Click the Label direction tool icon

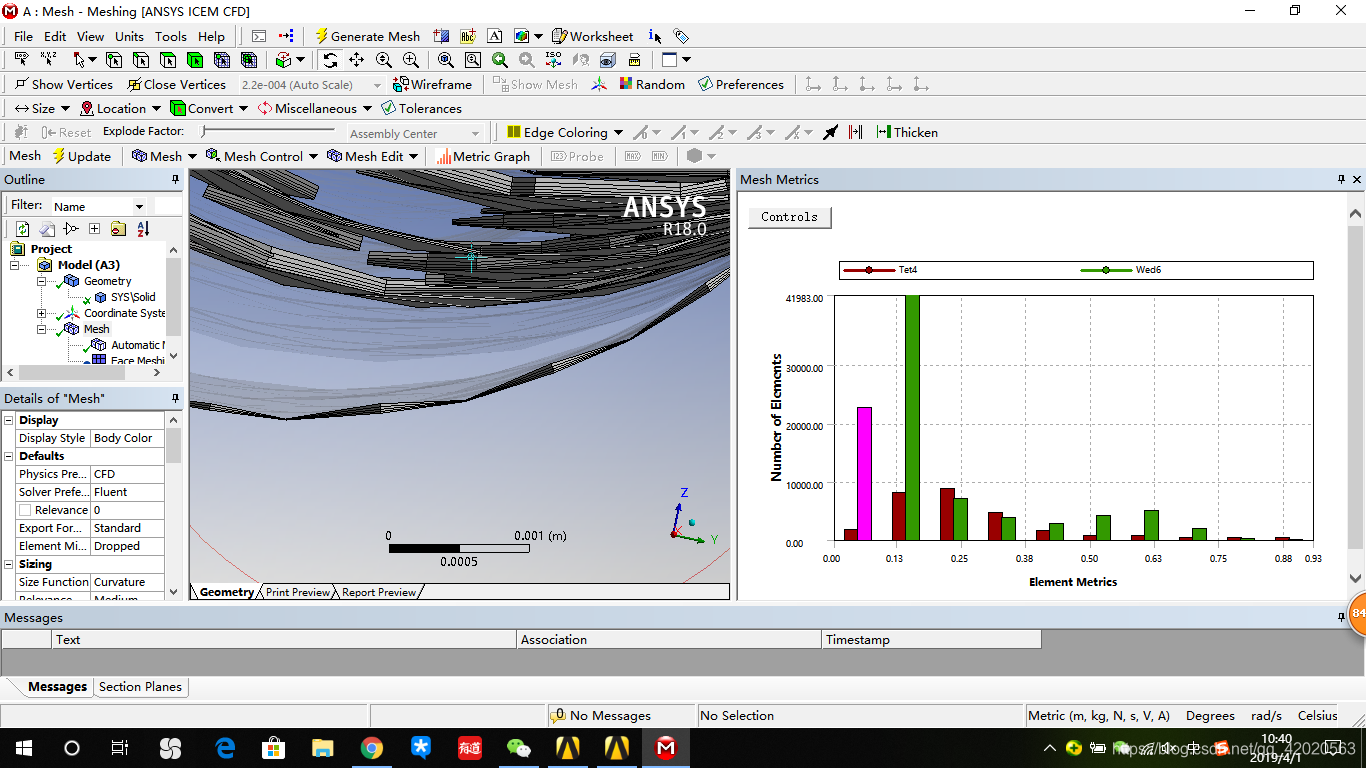click(x=21, y=60)
